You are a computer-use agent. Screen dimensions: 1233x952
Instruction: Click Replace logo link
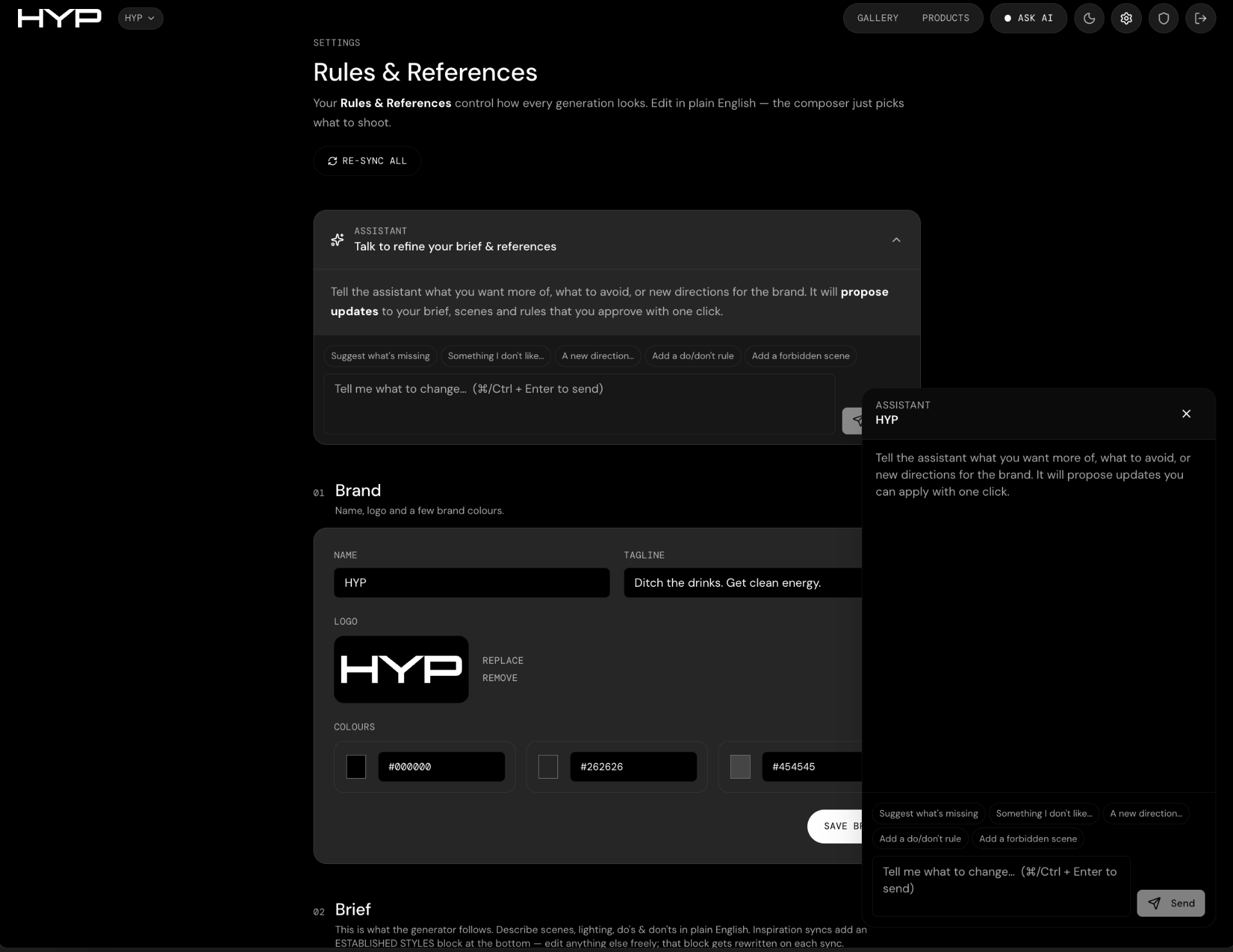coord(502,661)
